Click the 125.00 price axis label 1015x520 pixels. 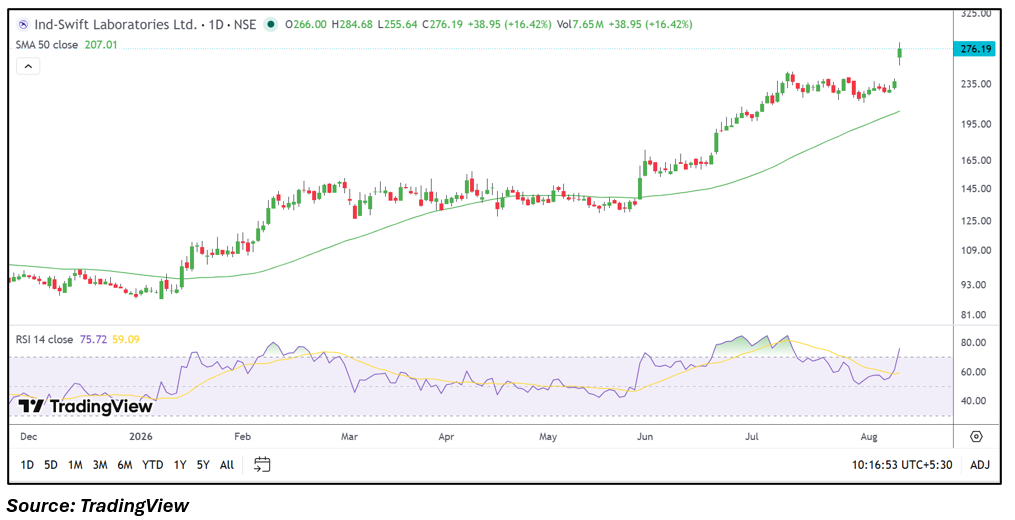point(976,221)
